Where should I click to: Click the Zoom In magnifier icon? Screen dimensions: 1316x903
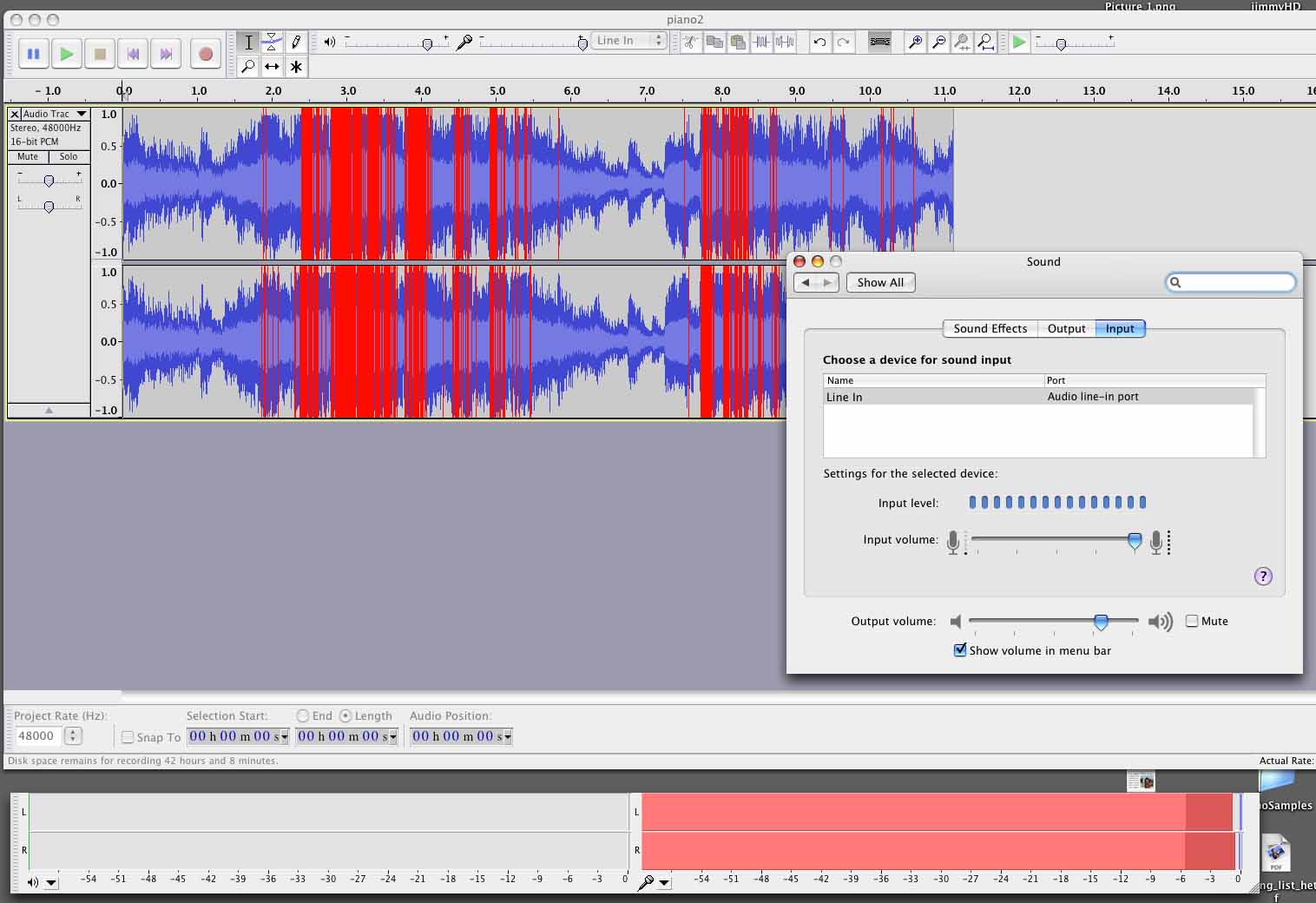(x=915, y=42)
